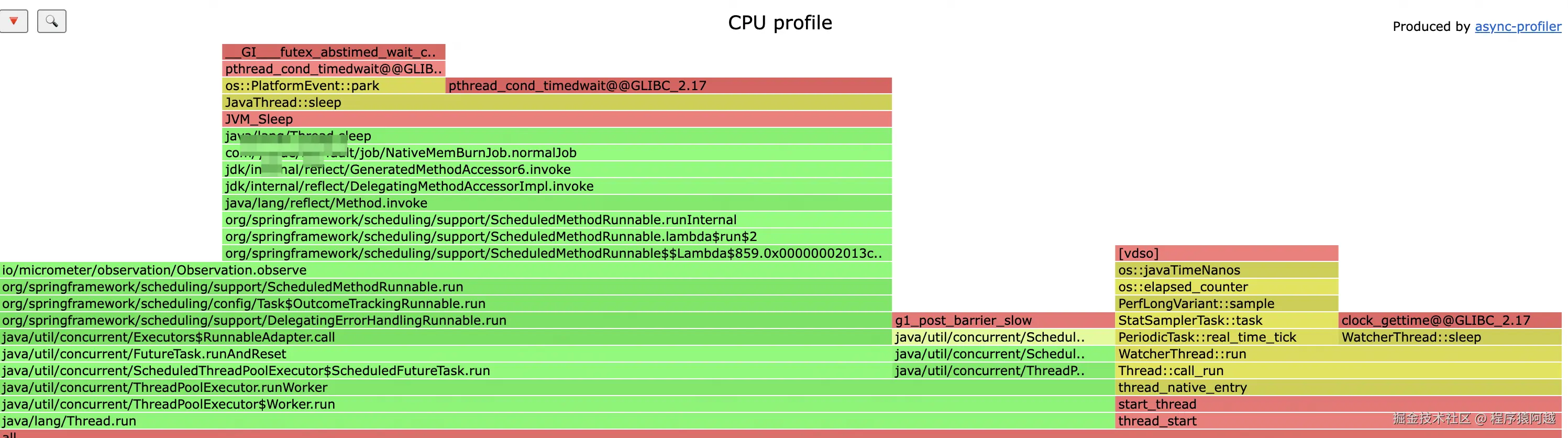The height and width of the screenshot is (438, 1568).
Task: Zoom into the JavaThread::sleep frame
Action: [556, 102]
